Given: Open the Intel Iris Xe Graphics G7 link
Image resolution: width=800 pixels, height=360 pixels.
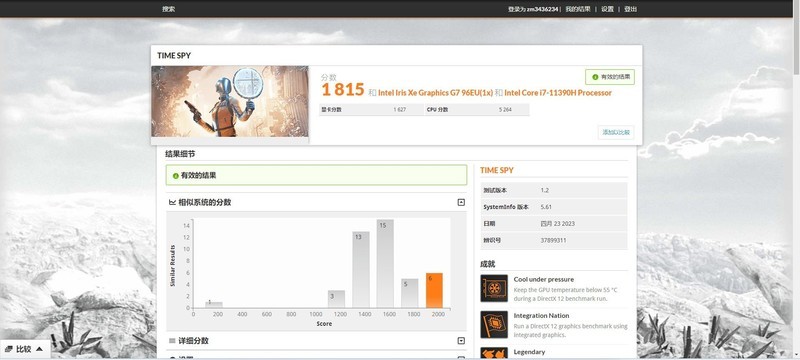Looking at the screenshot, I should click(435, 93).
